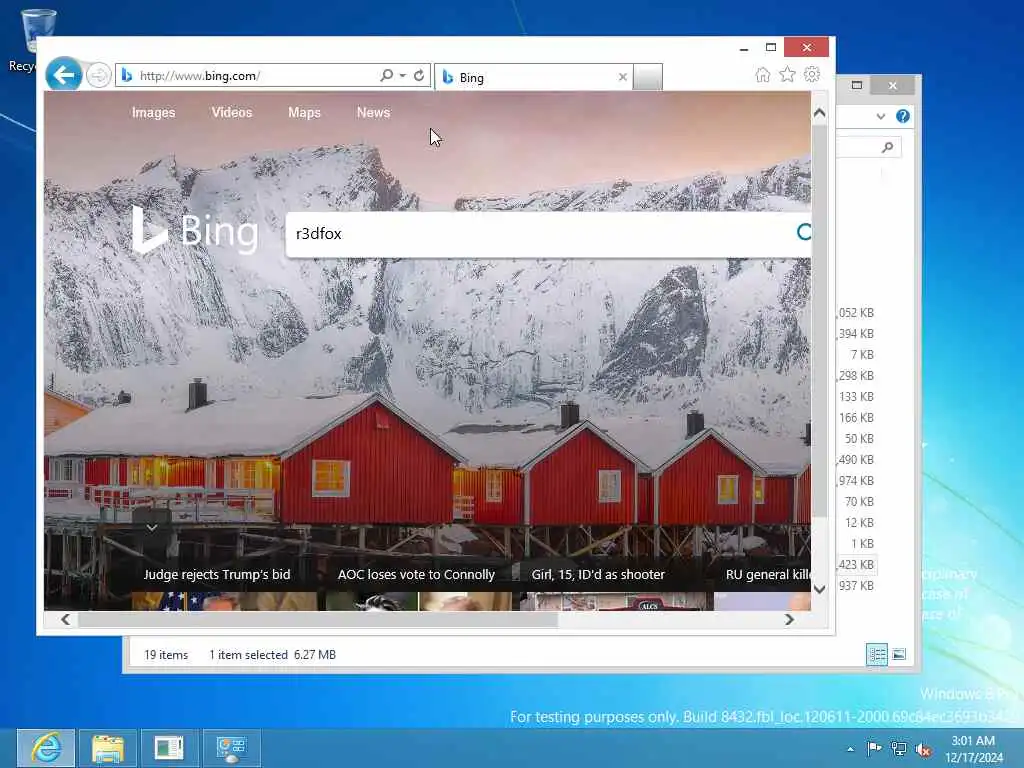Open the network status tray icon
The image size is (1024, 768).
coord(899,749)
